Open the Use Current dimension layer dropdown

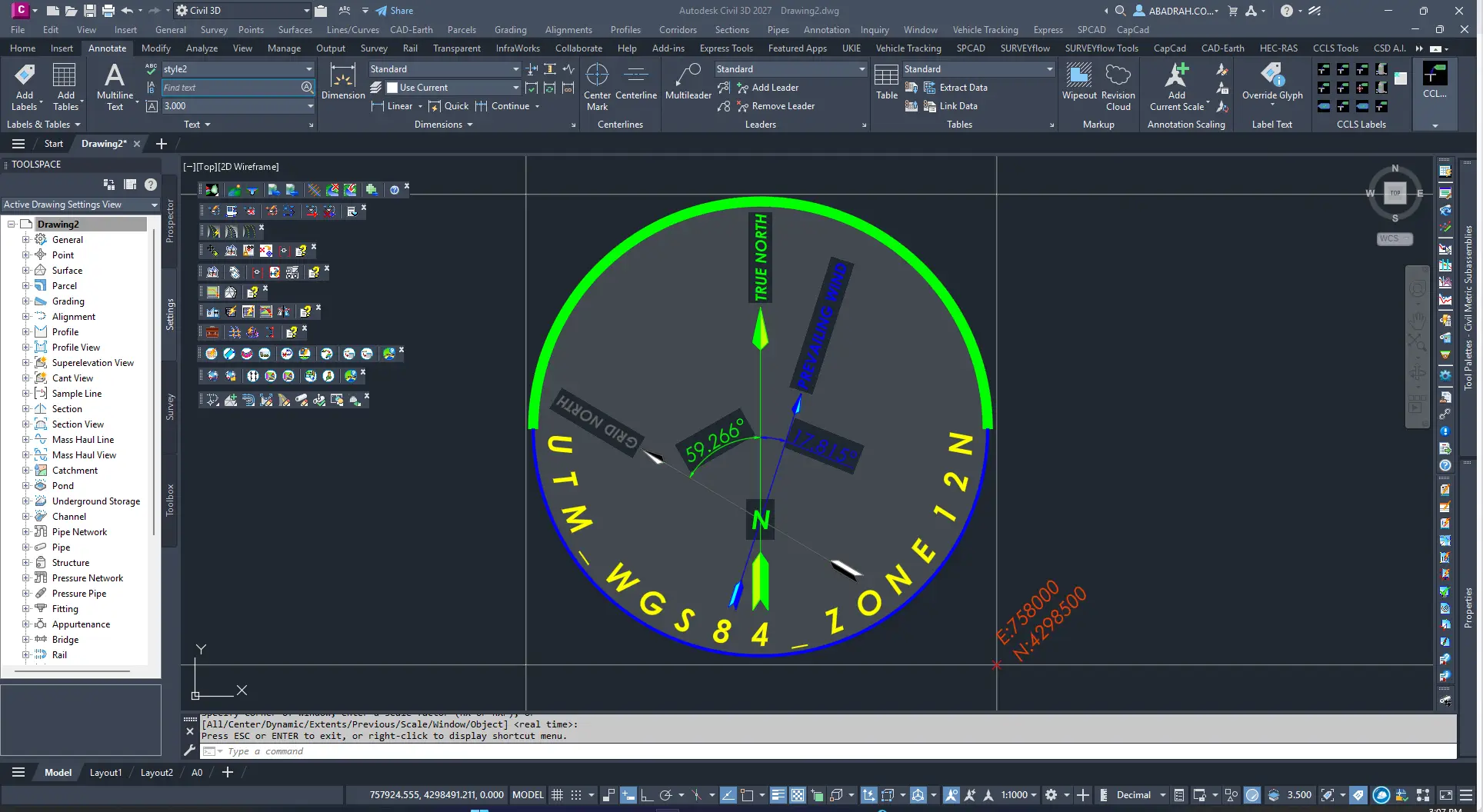[515, 88]
